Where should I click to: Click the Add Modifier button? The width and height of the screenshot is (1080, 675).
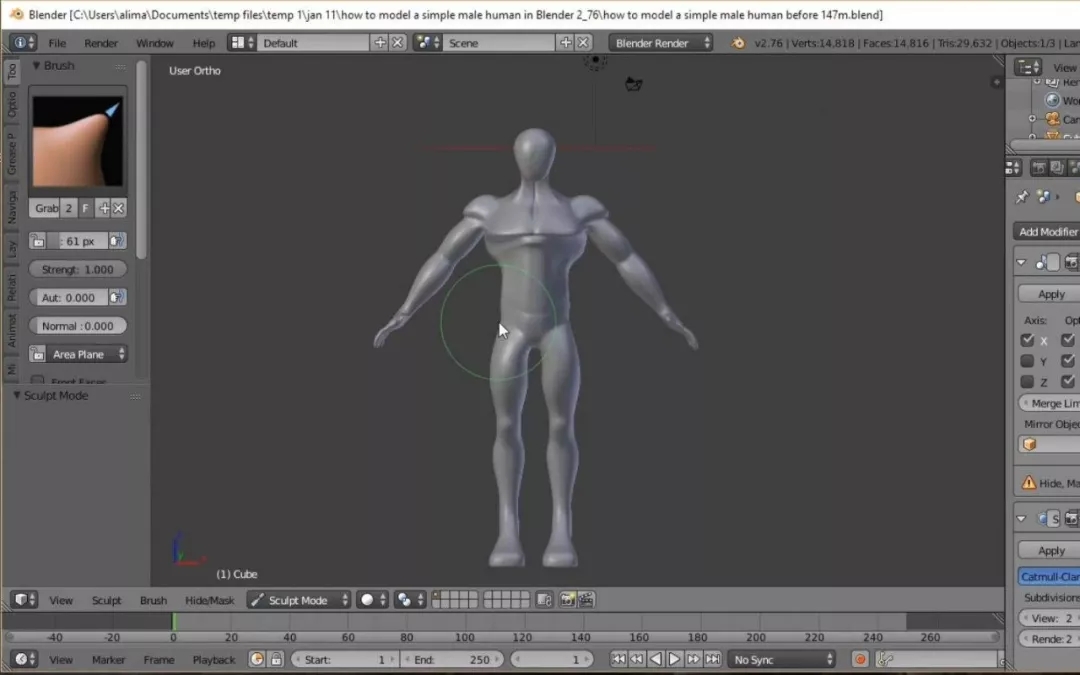(1049, 231)
